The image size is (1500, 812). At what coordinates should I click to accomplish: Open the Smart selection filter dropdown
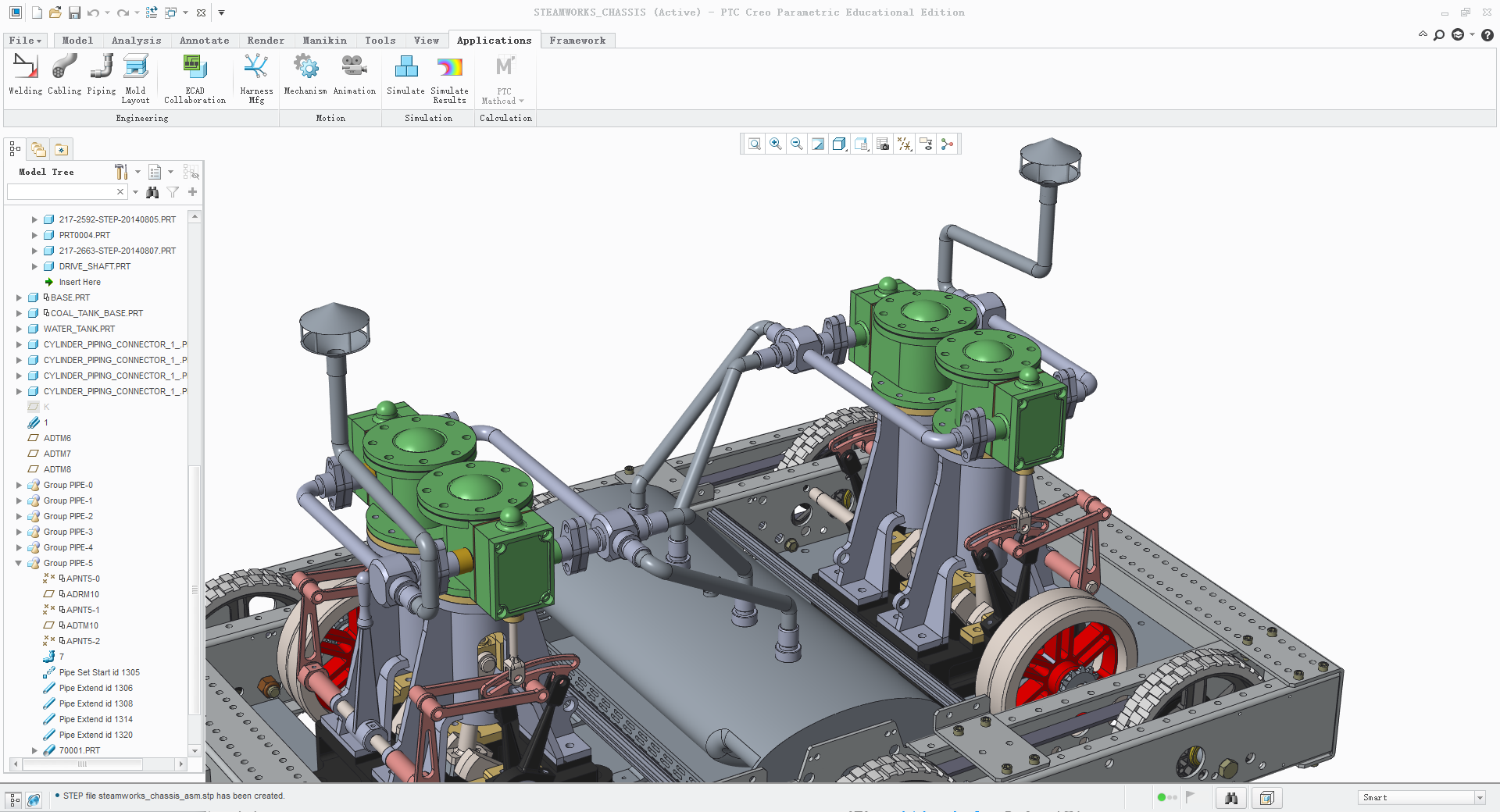click(1421, 797)
